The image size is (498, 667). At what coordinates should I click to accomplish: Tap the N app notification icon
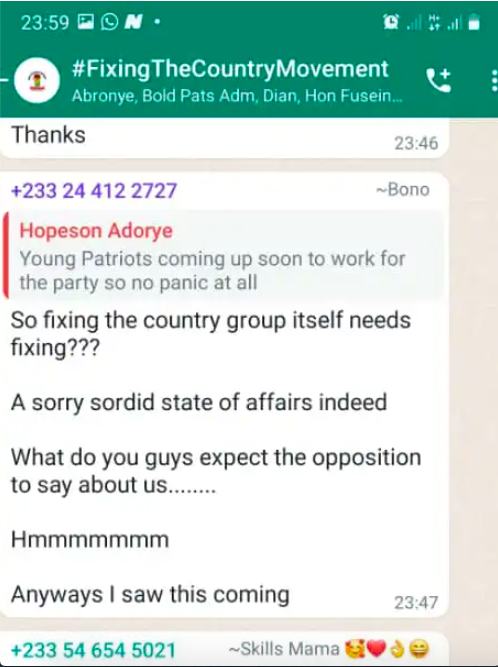[x=134, y=22]
